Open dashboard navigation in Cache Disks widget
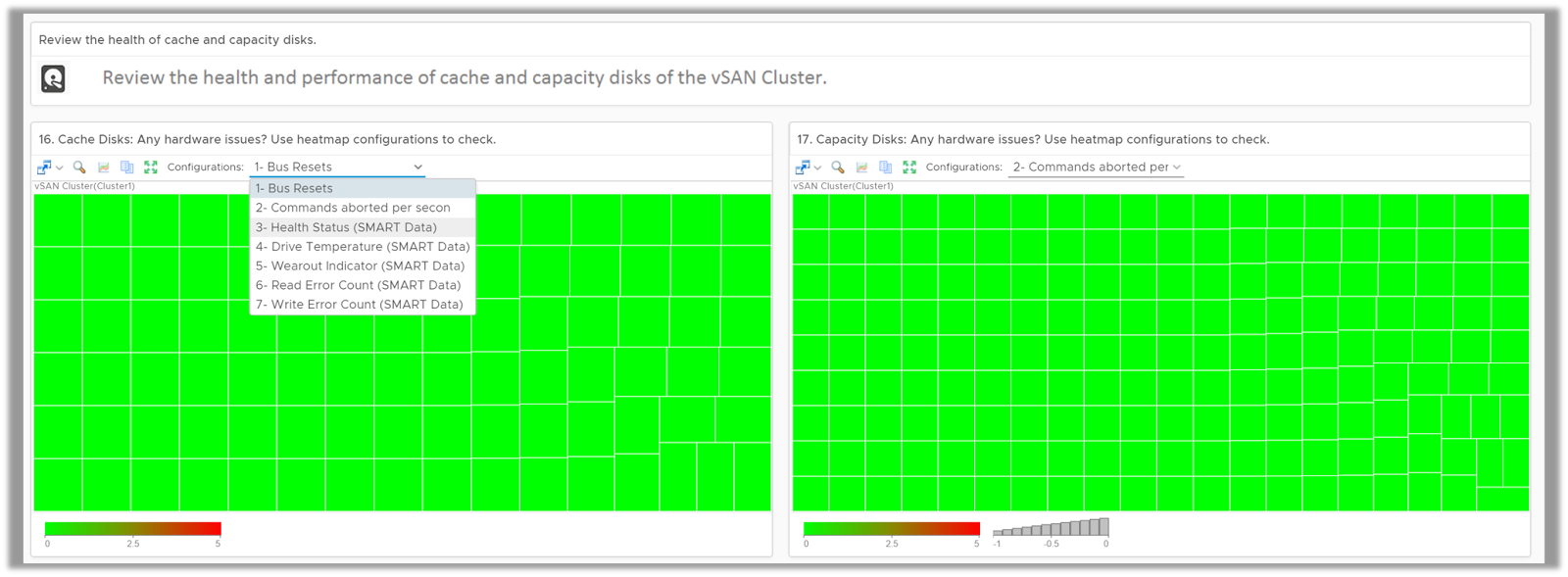The width and height of the screenshot is (1568, 577). tap(44, 168)
